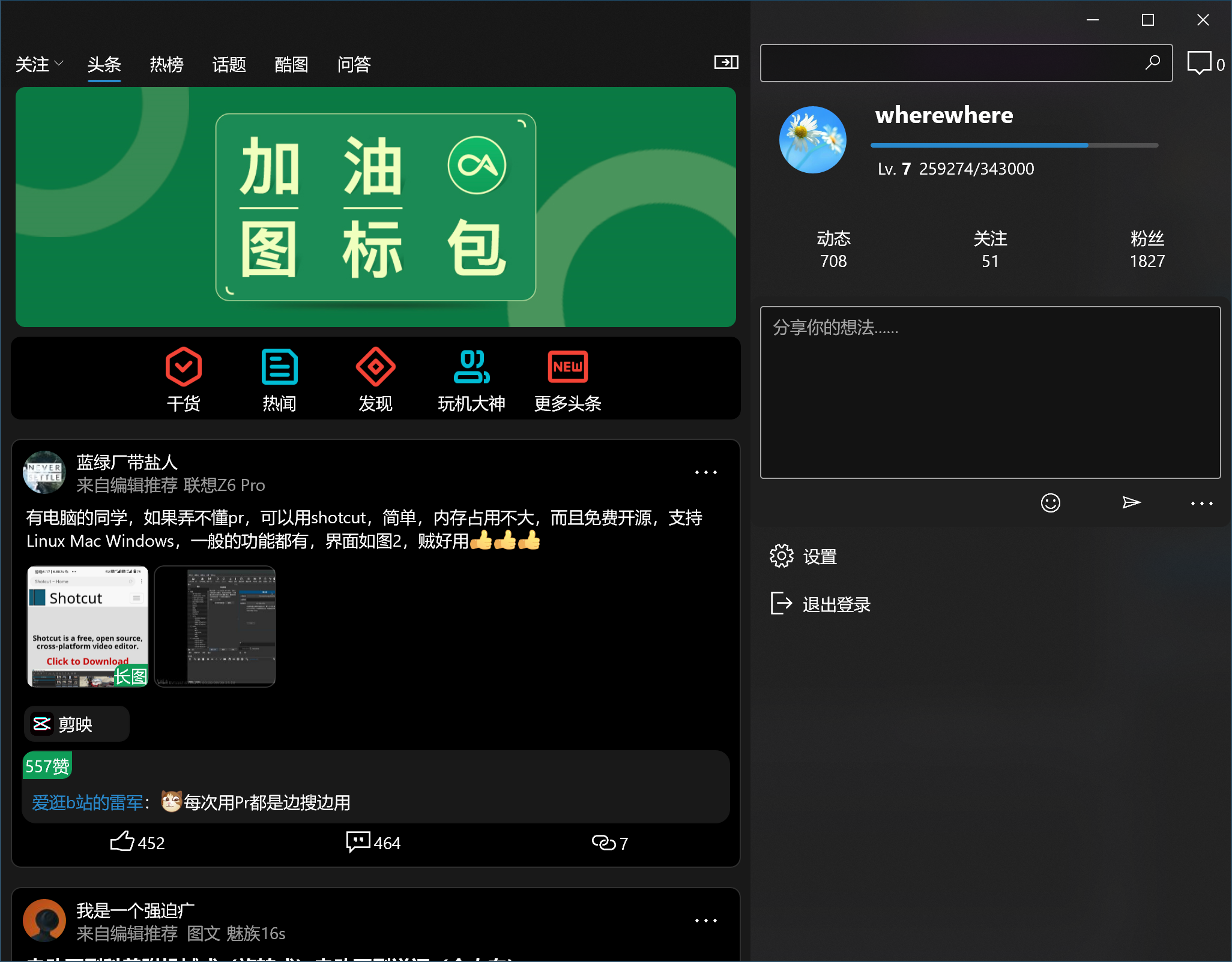The image size is (1232, 962).
Task: Click 退出登录 to log out
Action: click(836, 604)
